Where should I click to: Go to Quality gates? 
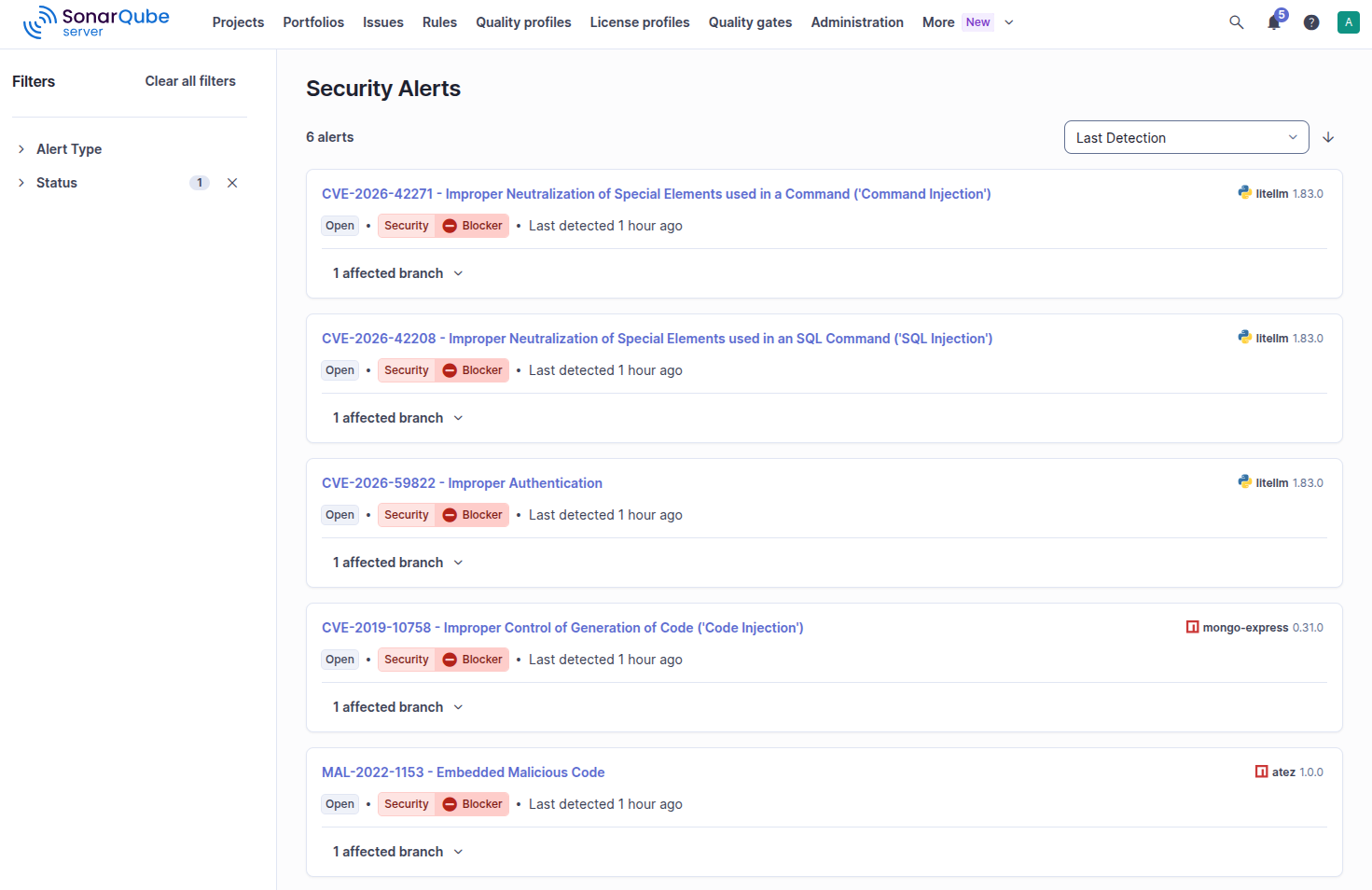750,22
